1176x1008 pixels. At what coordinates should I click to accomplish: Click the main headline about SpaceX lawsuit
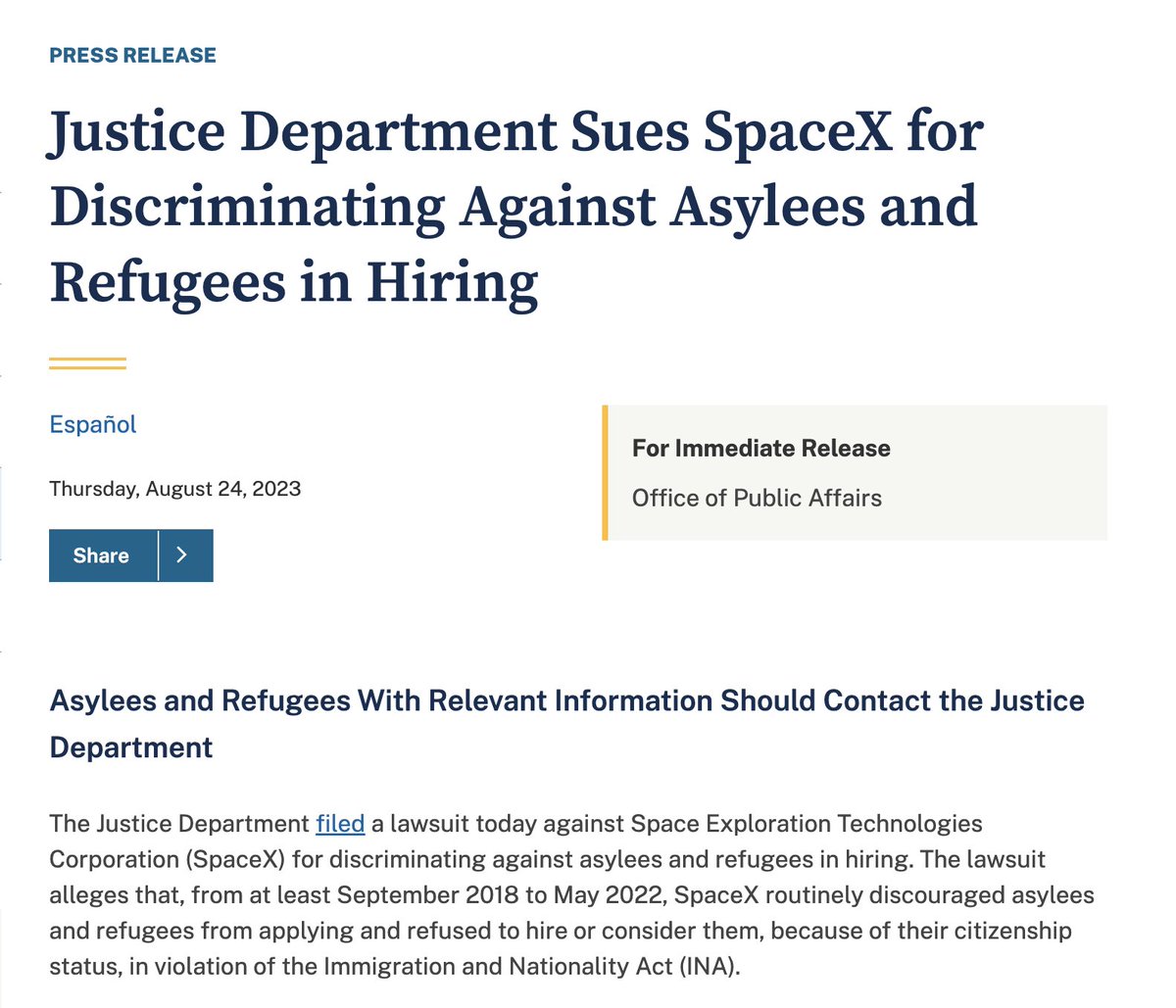(x=516, y=206)
